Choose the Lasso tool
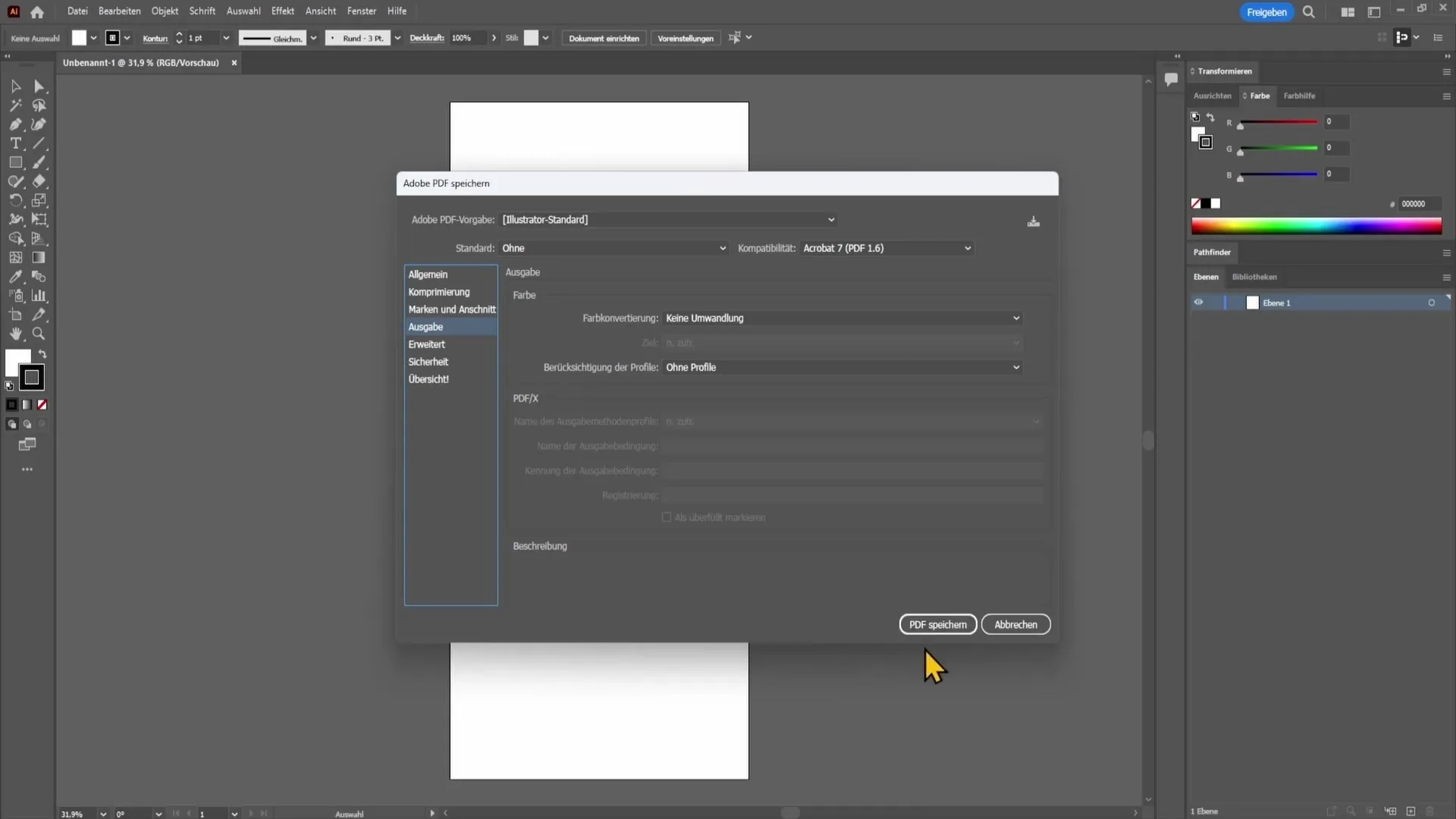This screenshot has height=819, width=1456. tap(39, 105)
